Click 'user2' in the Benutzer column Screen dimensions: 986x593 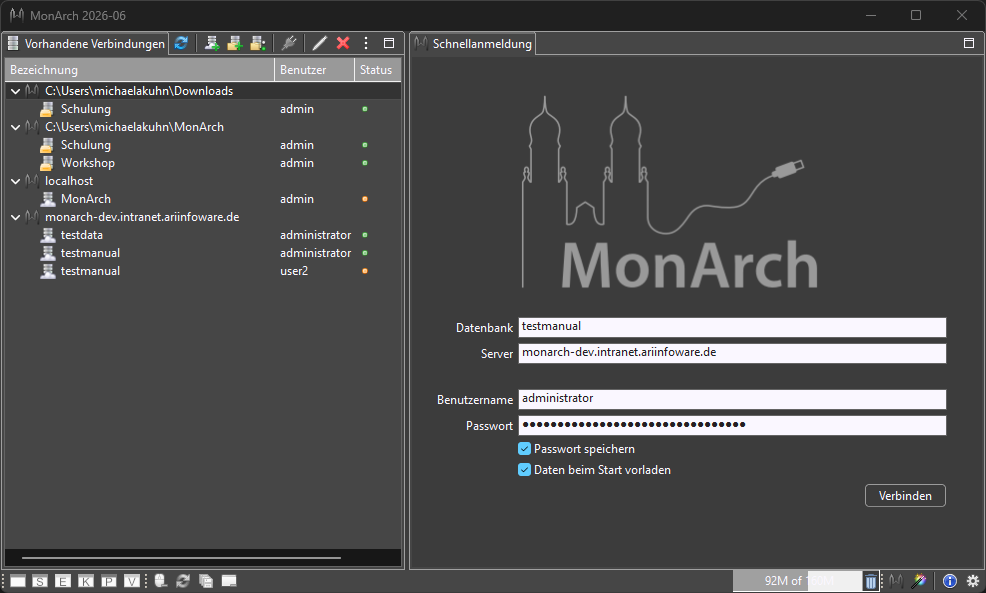pos(294,271)
